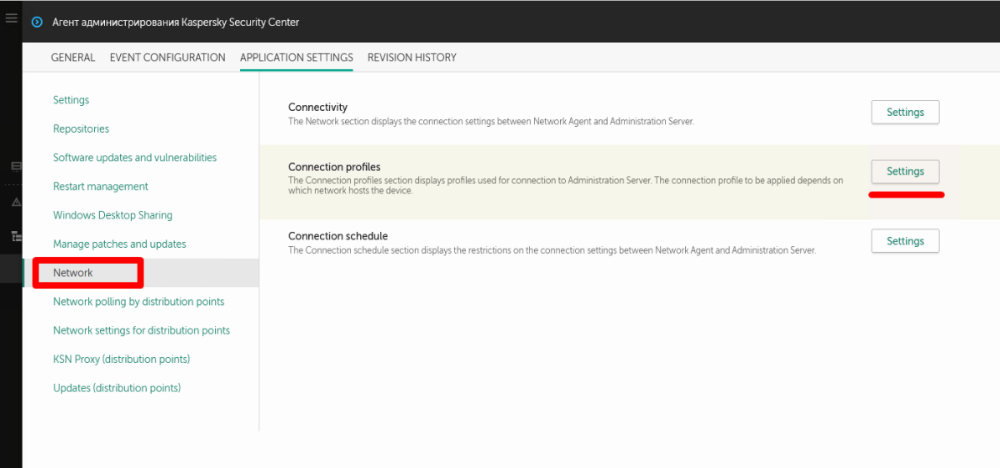Click Settings button for Connection profiles
Screen dimensions: 1000x468
pyautogui.click(x=905, y=172)
